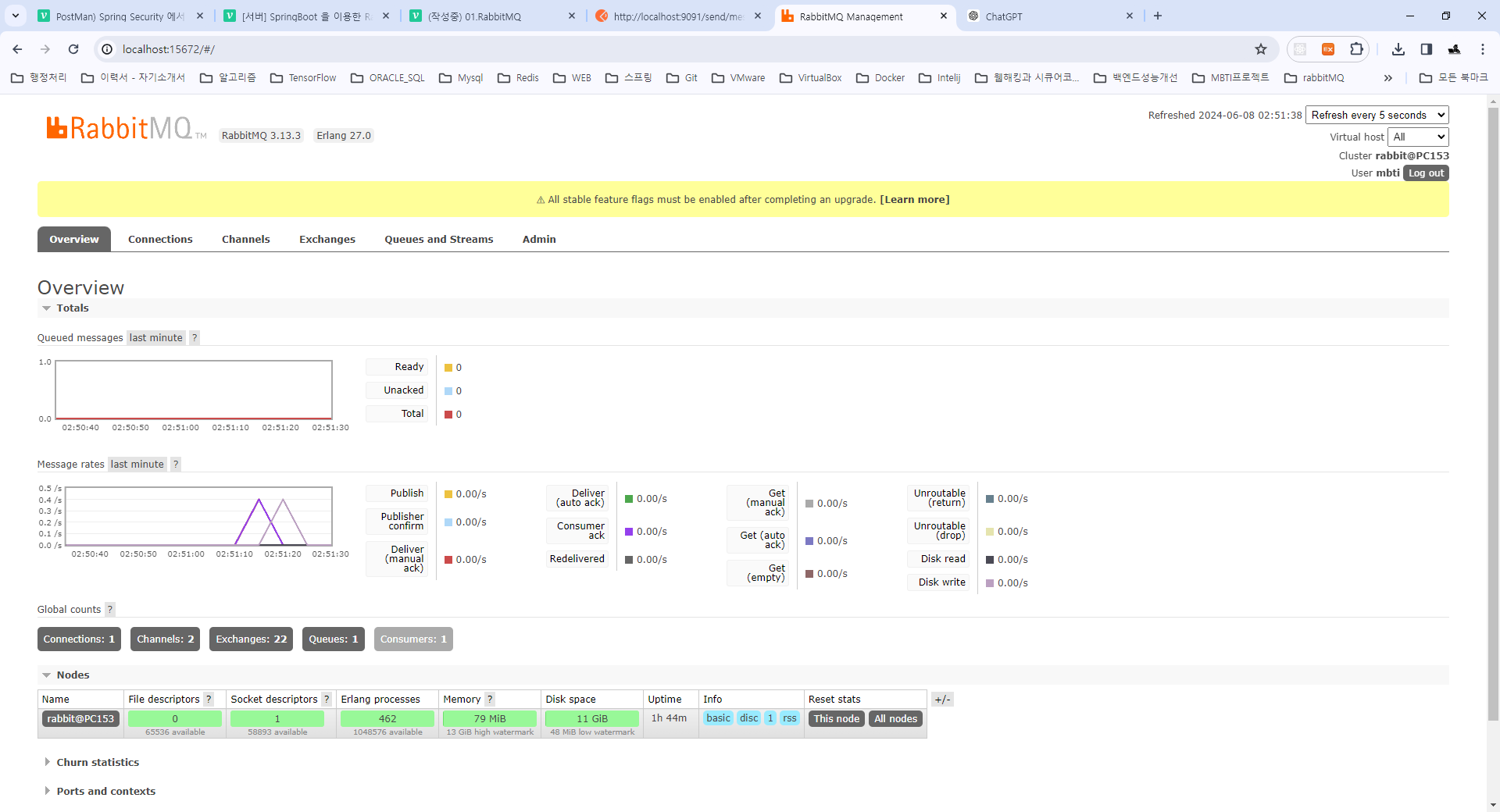This screenshot has height=812, width=1500.
Task: Open the browser downloads icon
Action: point(1398,49)
